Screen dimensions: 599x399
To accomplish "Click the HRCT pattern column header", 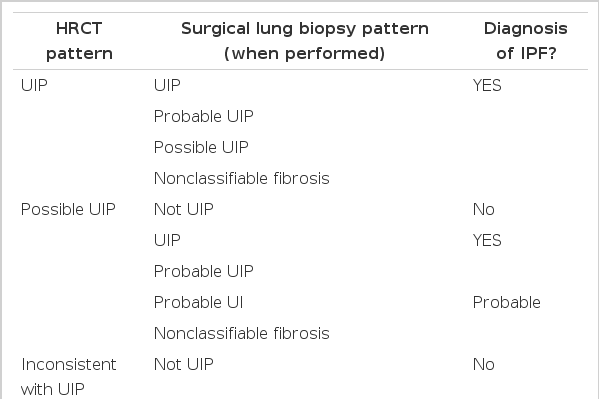I will [x=79, y=41].
